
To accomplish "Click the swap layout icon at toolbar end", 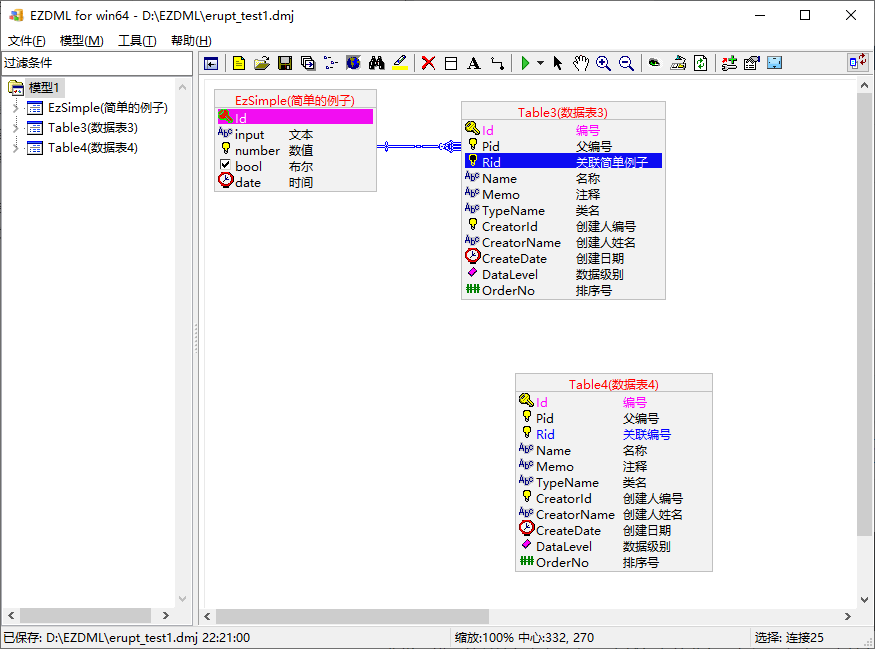I will [857, 62].
